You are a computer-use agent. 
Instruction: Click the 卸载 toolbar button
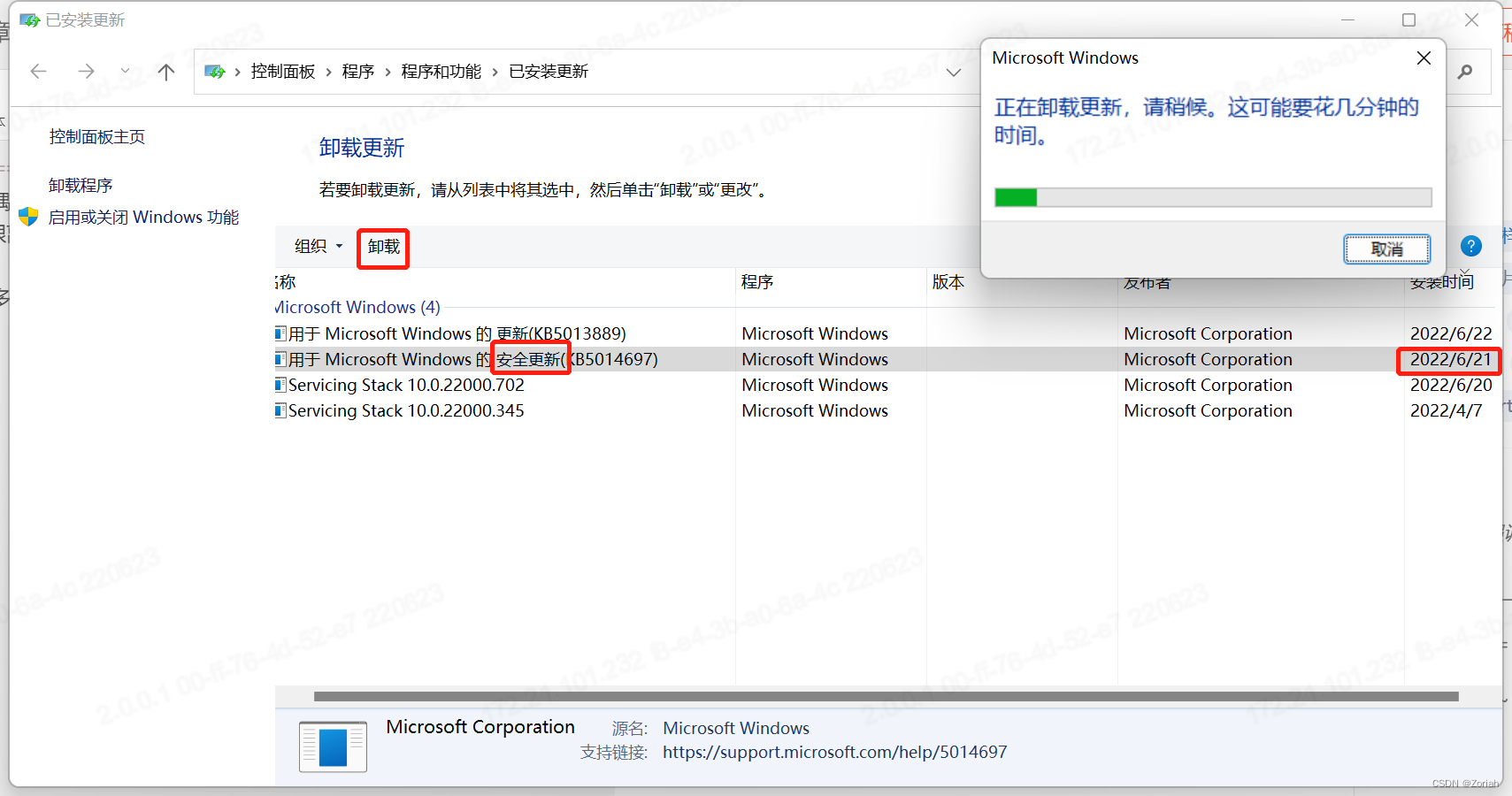click(384, 246)
